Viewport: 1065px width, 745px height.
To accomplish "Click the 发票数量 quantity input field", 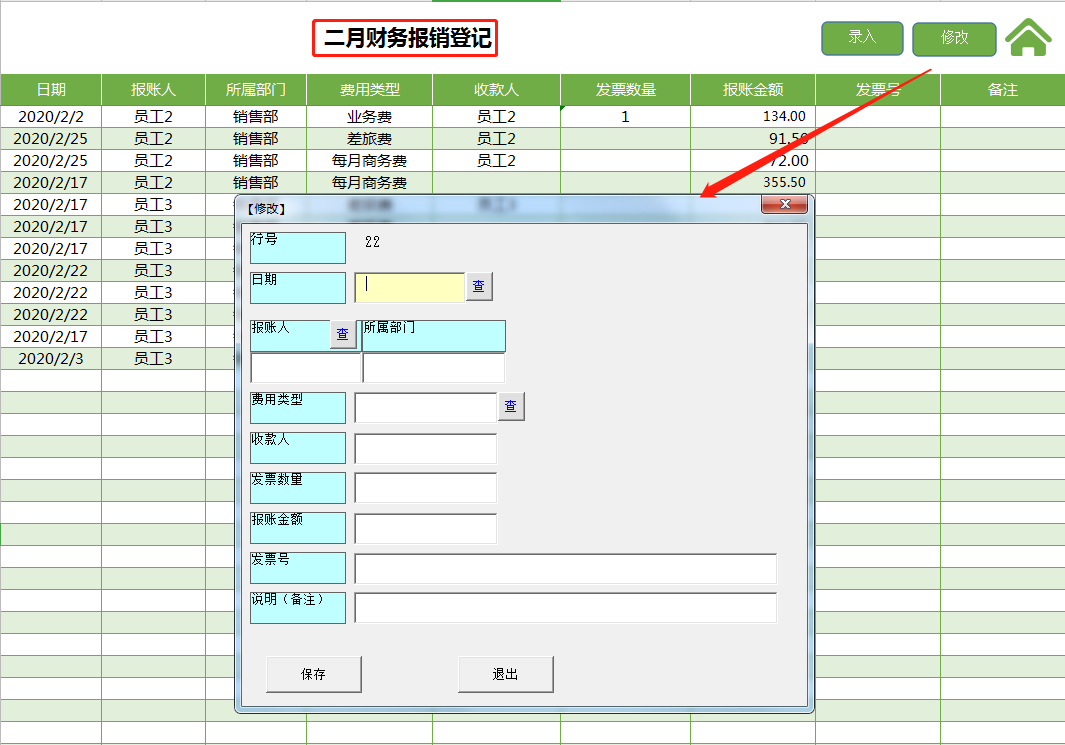I will coord(425,488).
